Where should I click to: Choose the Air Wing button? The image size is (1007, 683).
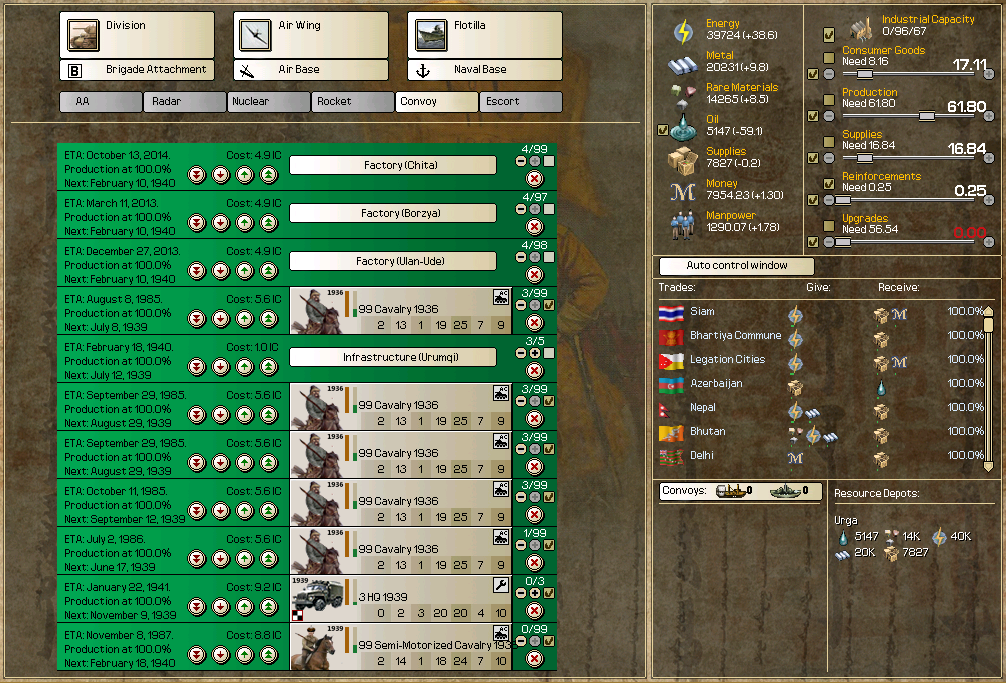(311, 35)
